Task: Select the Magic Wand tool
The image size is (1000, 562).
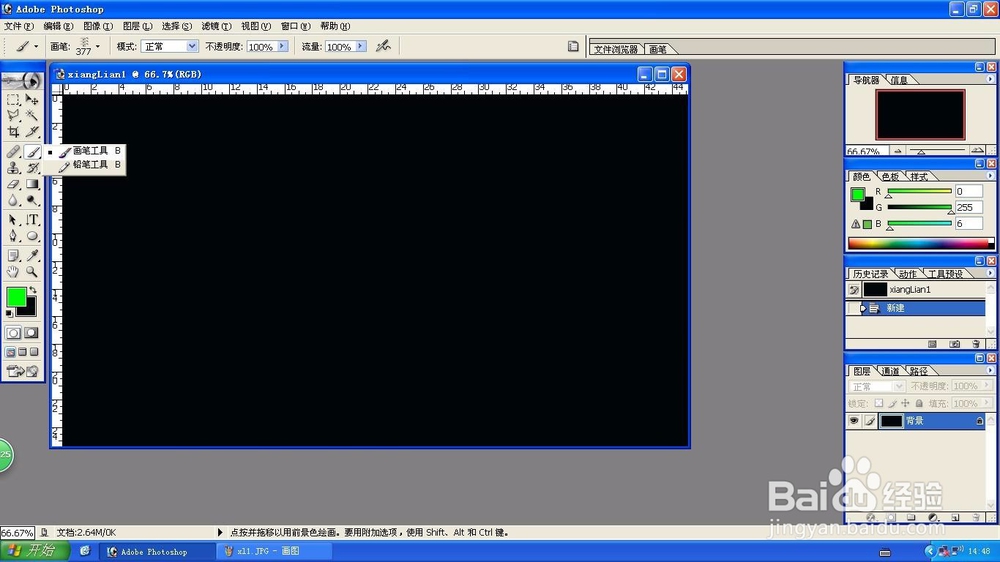Action: pos(32,115)
